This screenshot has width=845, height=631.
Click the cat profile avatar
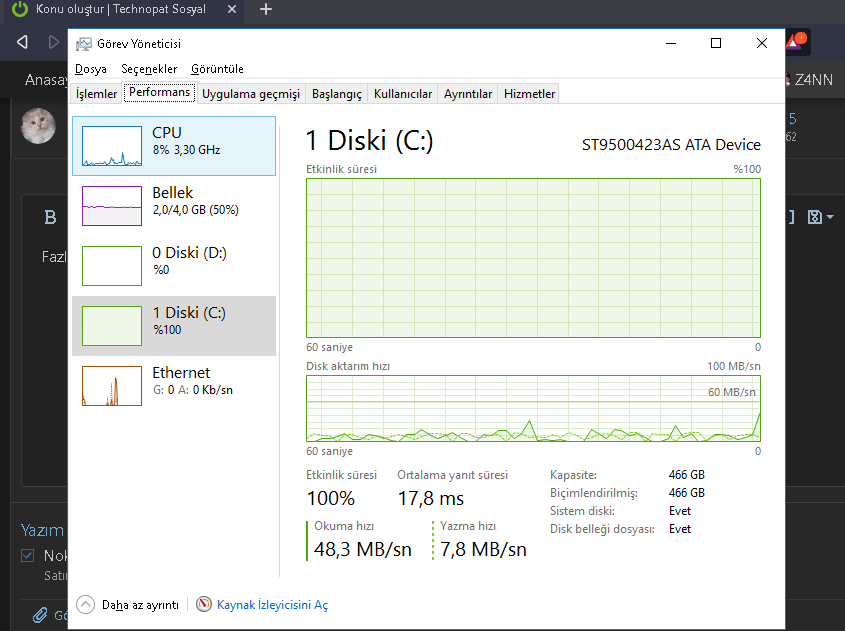pyautogui.click(x=38, y=127)
